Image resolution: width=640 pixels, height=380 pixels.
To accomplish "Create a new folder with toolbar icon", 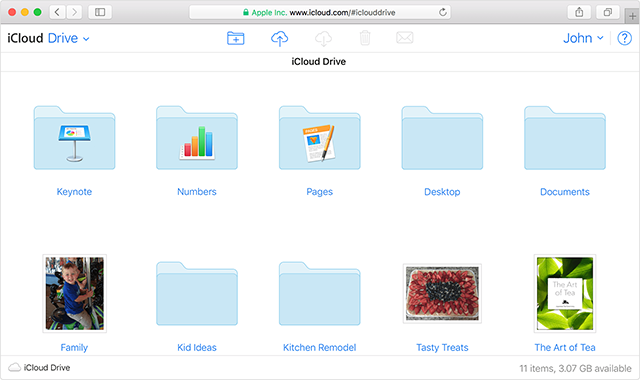I will coord(236,38).
